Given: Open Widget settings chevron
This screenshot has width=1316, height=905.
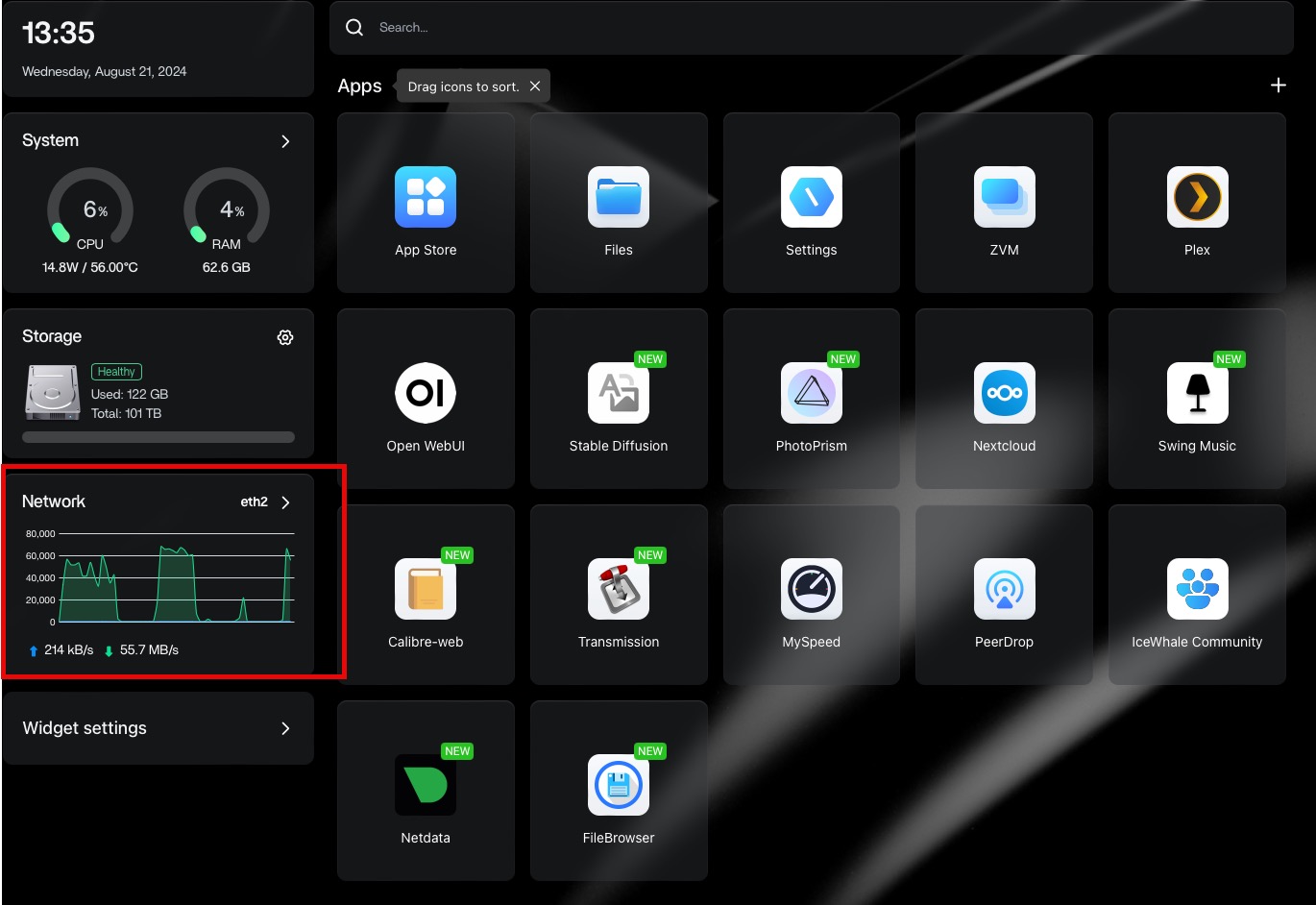Looking at the screenshot, I should coord(285,728).
